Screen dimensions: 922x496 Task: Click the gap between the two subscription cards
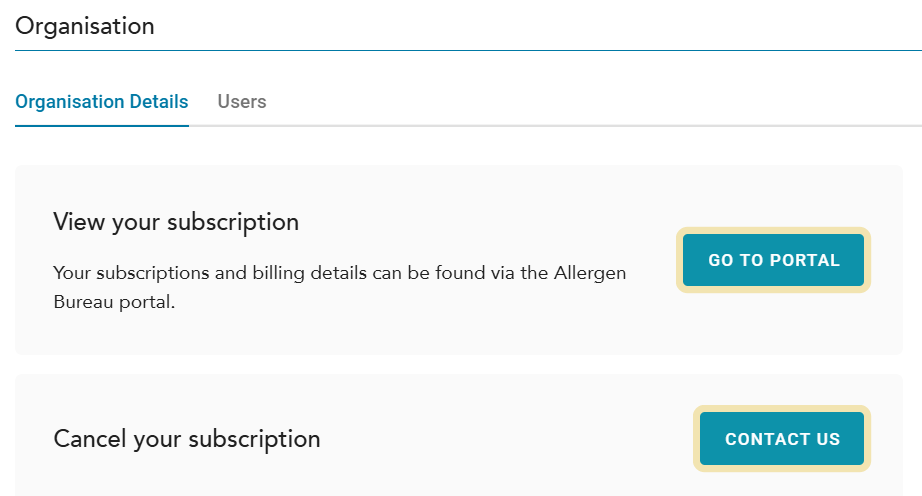[460, 365]
